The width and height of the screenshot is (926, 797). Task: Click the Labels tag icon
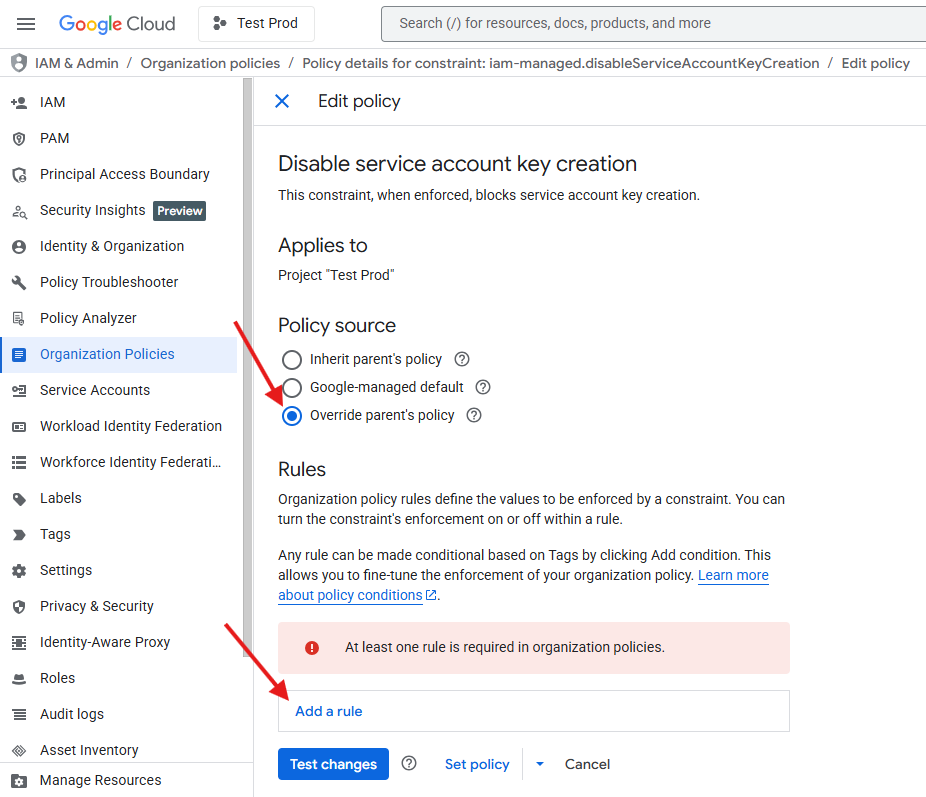click(x=19, y=499)
